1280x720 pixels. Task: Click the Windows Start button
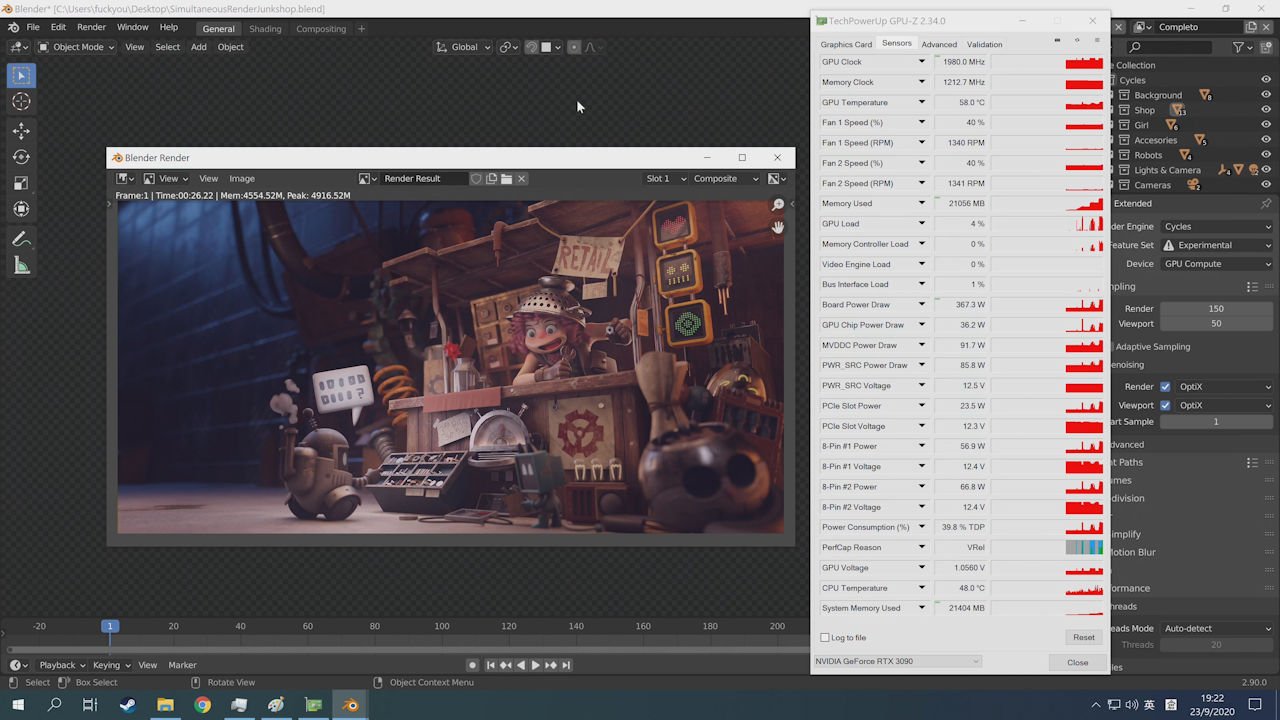[x=18, y=705]
